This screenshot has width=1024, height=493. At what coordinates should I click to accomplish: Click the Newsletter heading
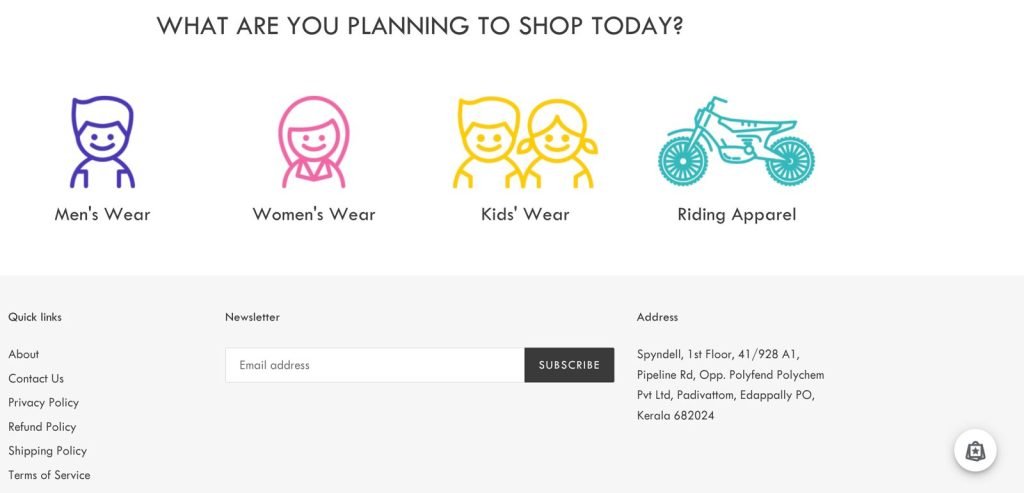tap(252, 317)
